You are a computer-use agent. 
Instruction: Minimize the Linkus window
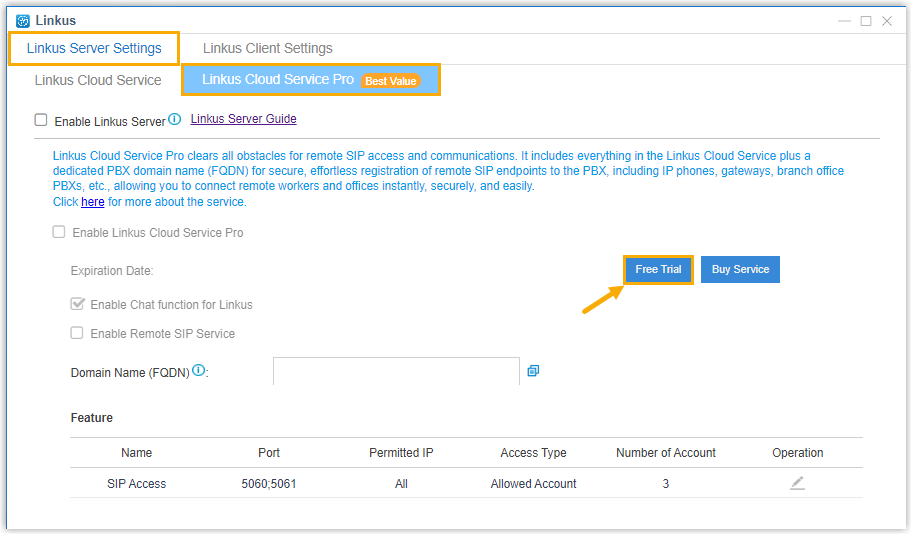tap(845, 20)
